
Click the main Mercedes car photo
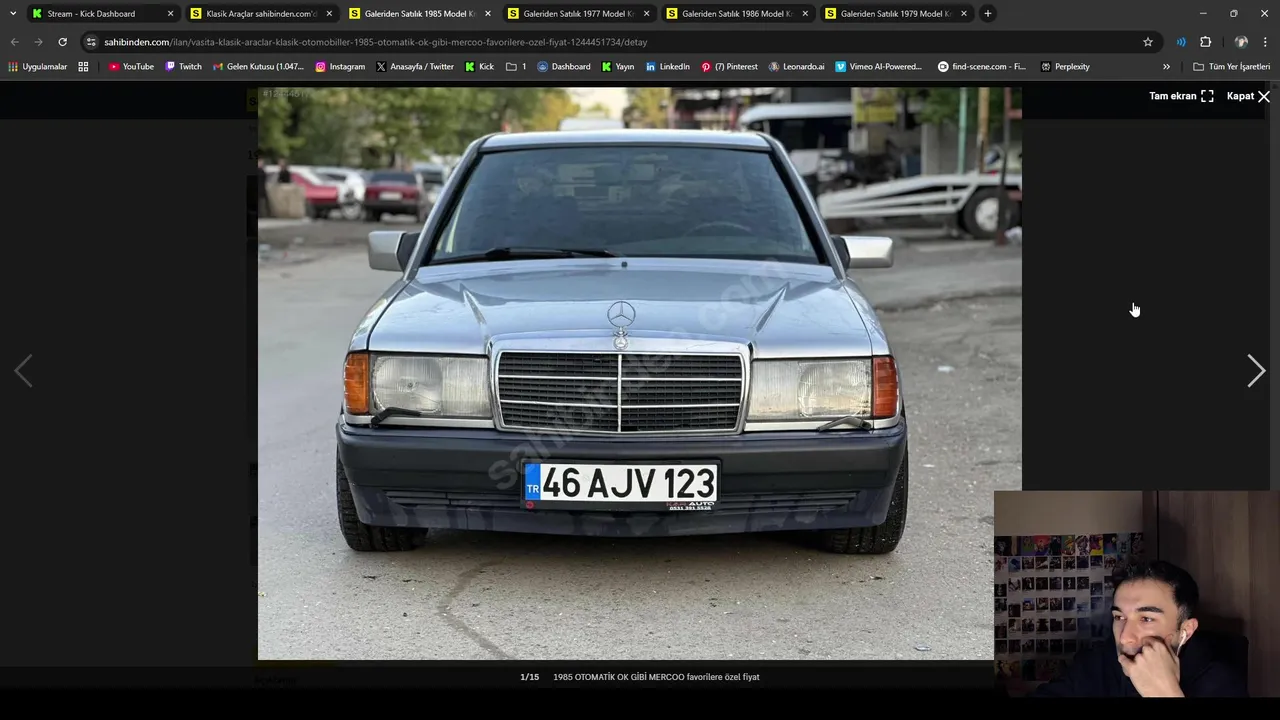(640, 373)
